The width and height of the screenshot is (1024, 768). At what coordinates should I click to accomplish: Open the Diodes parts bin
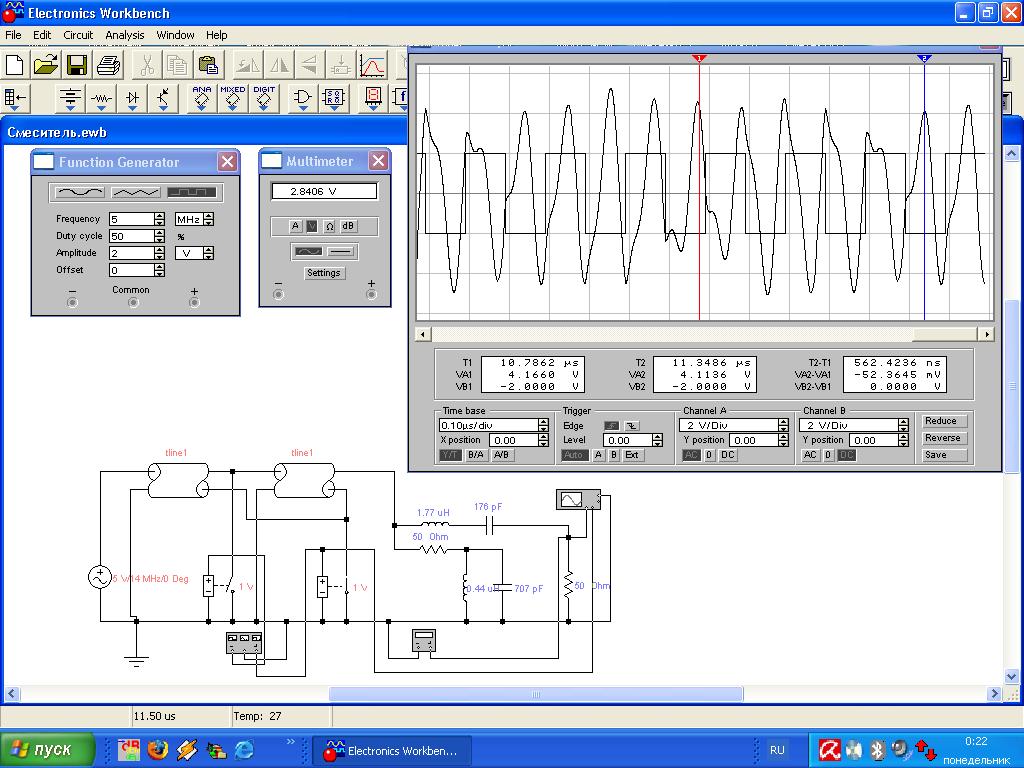[133, 98]
